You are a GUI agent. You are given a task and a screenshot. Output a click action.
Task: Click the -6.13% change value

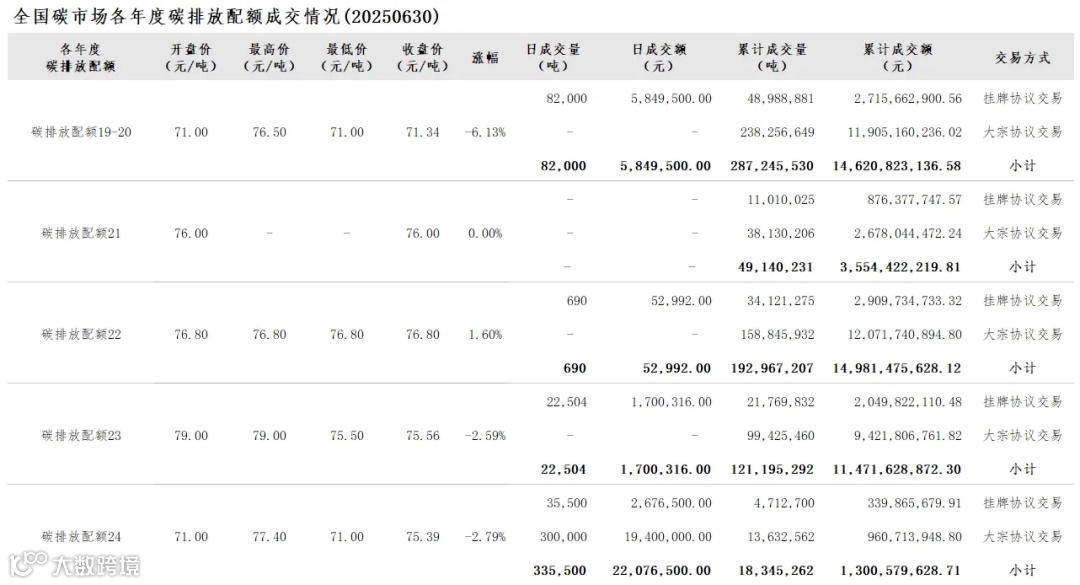point(485,132)
